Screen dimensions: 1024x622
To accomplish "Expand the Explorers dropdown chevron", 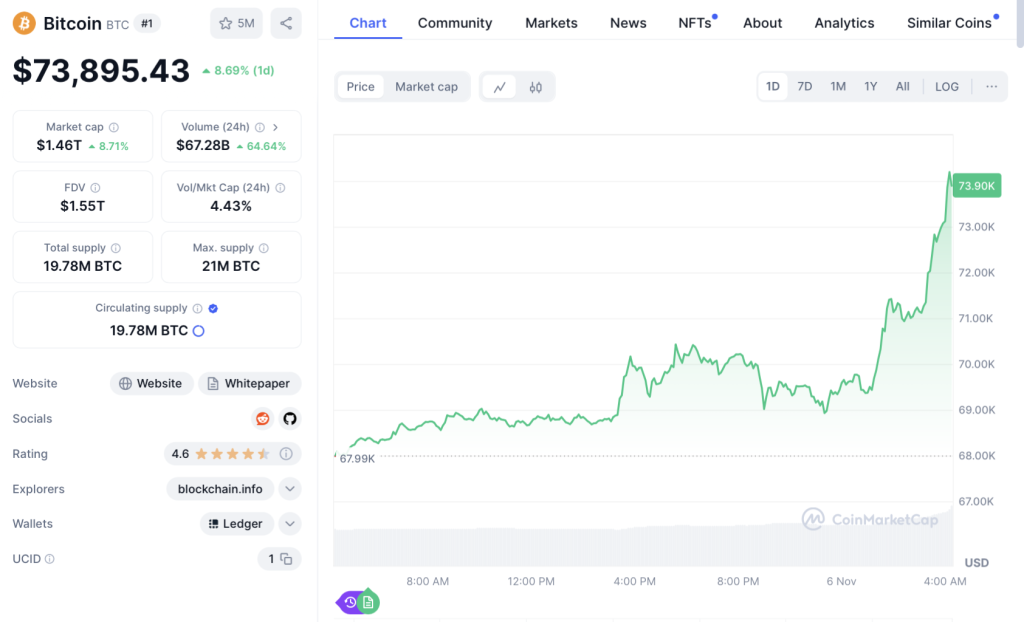I will tap(290, 489).
